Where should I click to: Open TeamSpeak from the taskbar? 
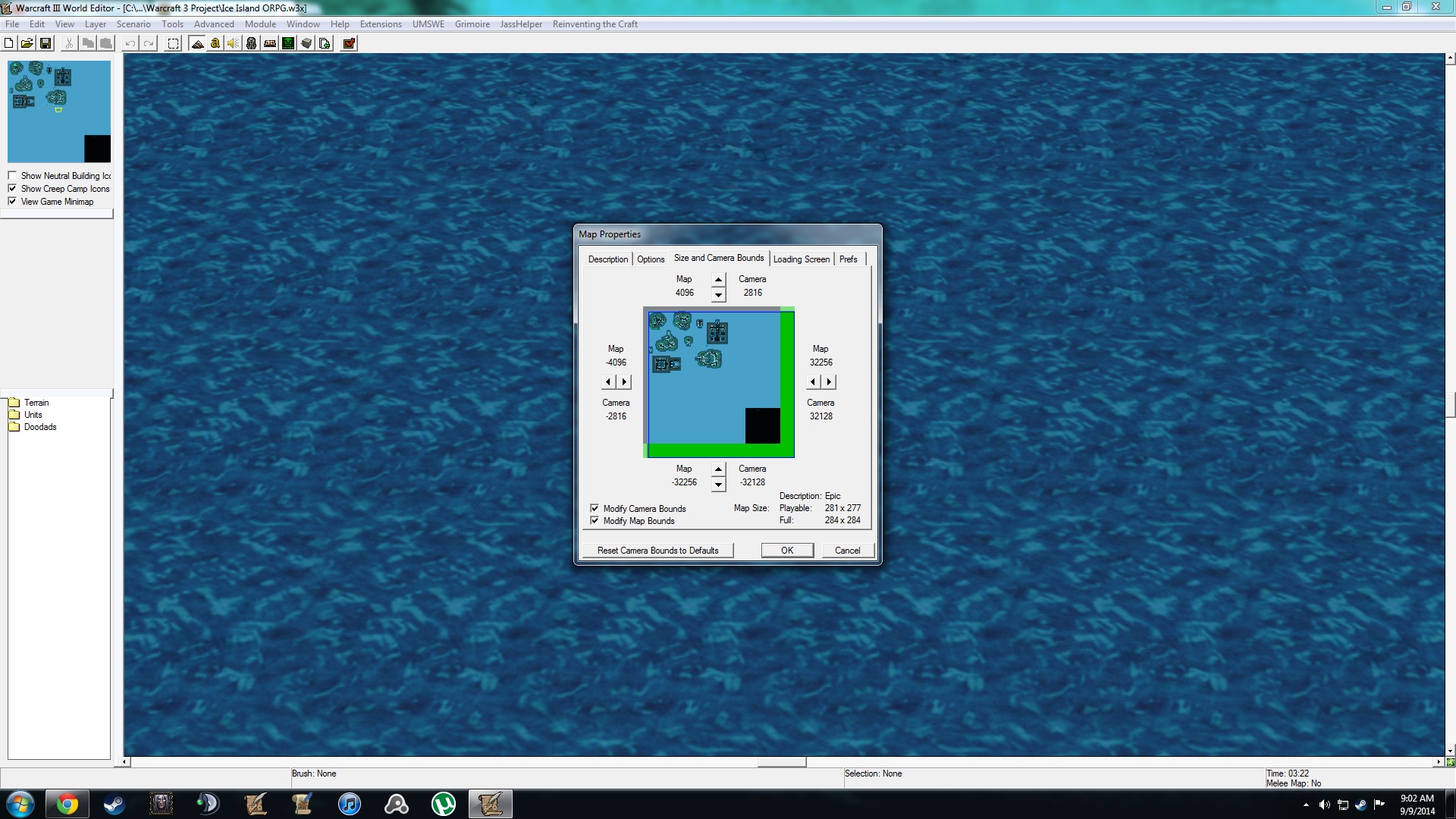pyautogui.click(x=208, y=804)
